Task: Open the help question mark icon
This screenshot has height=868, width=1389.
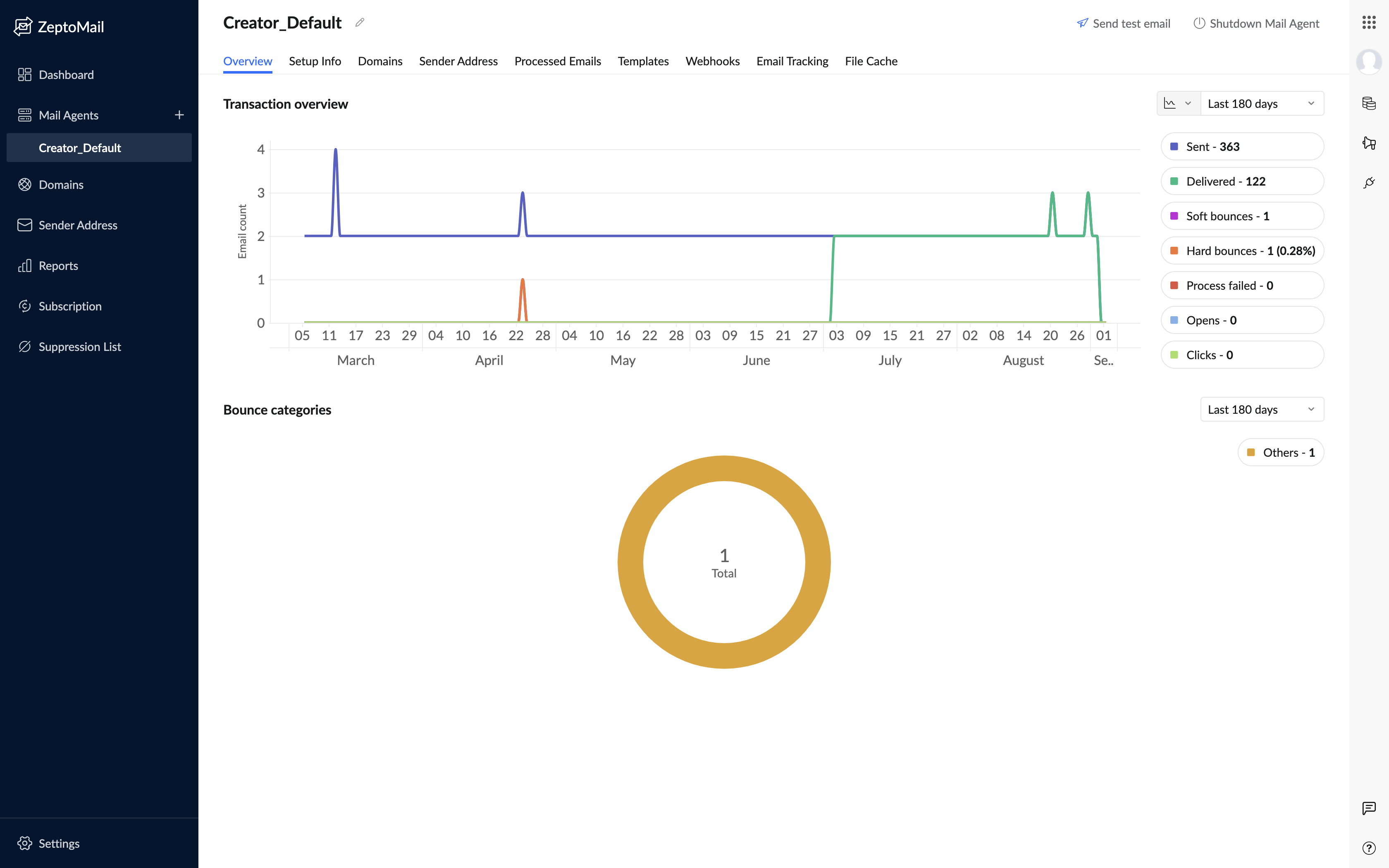Action: point(1369,848)
